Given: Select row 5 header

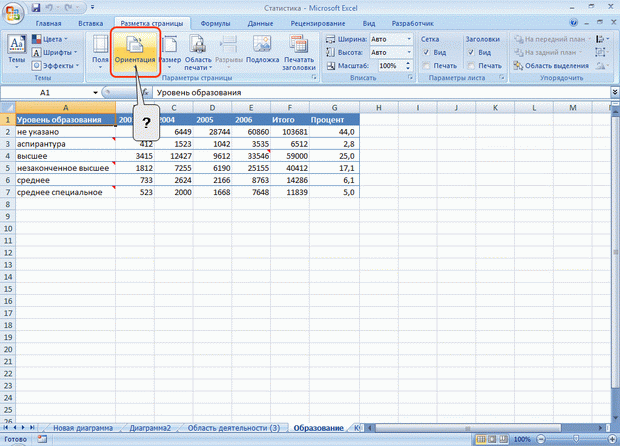Looking at the screenshot, I should (x=8, y=168).
